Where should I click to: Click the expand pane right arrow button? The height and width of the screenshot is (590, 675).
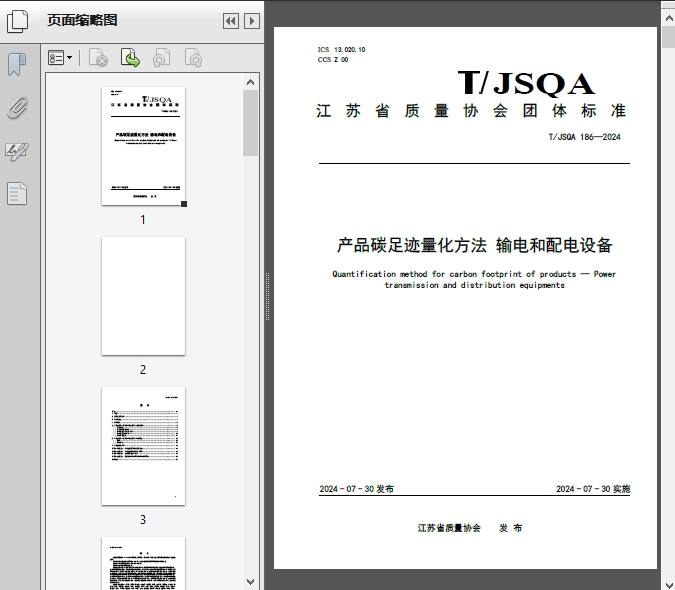coord(252,21)
